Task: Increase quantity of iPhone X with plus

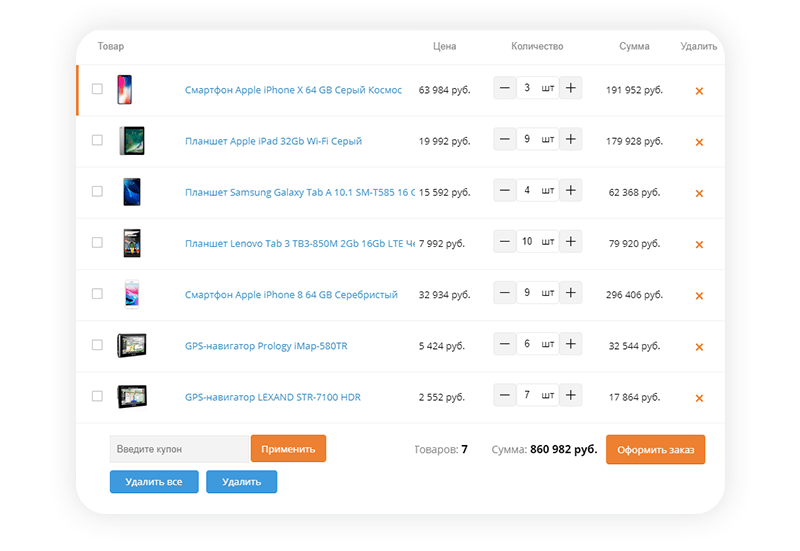Action: 570,88
